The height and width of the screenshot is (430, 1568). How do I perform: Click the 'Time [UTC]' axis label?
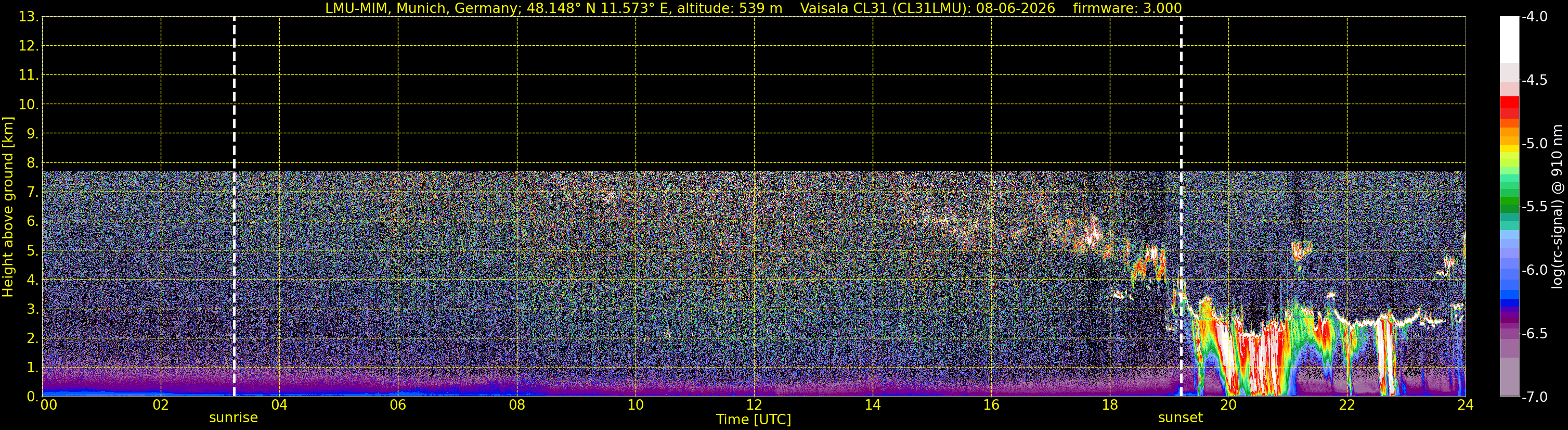(x=754, y=420)
